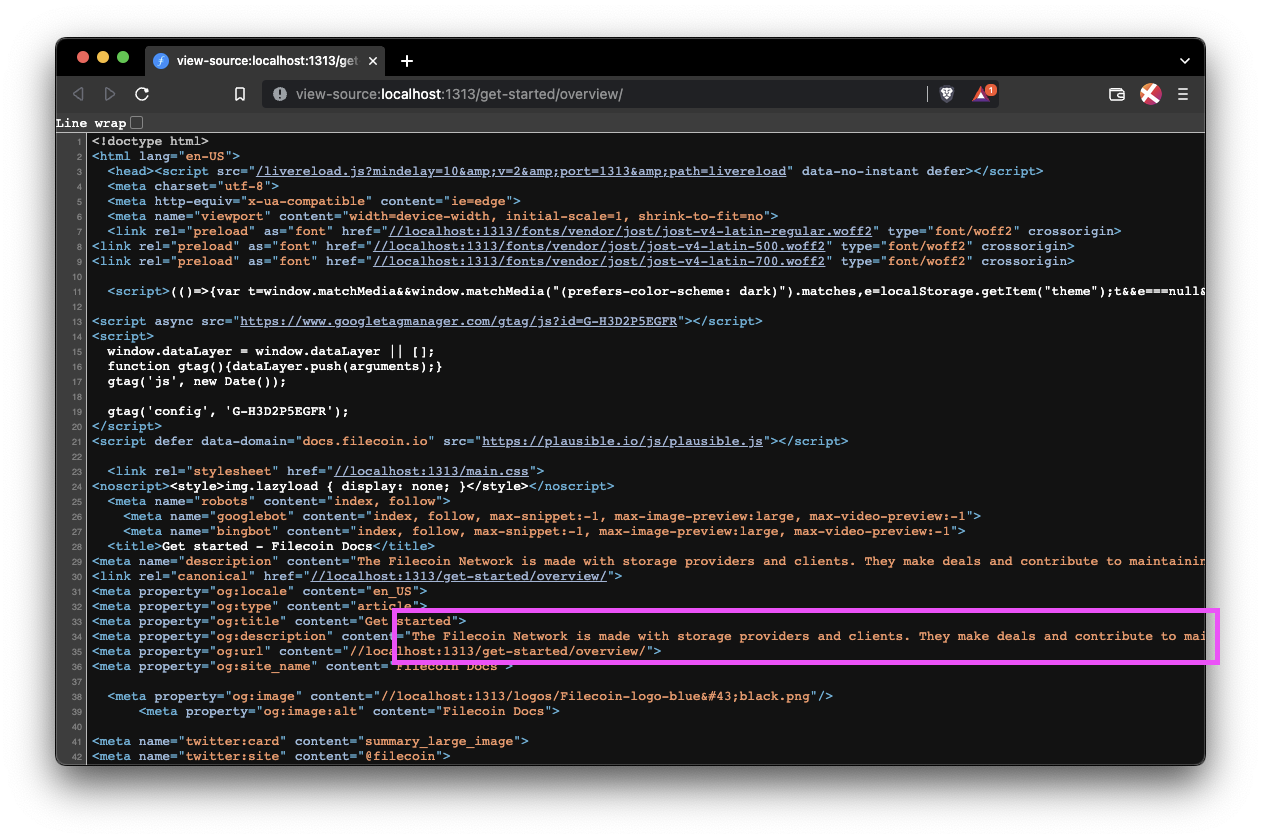Click the 'function gtag()' source line
This screenshot has width=1261, height=839.
pos(275,366)
